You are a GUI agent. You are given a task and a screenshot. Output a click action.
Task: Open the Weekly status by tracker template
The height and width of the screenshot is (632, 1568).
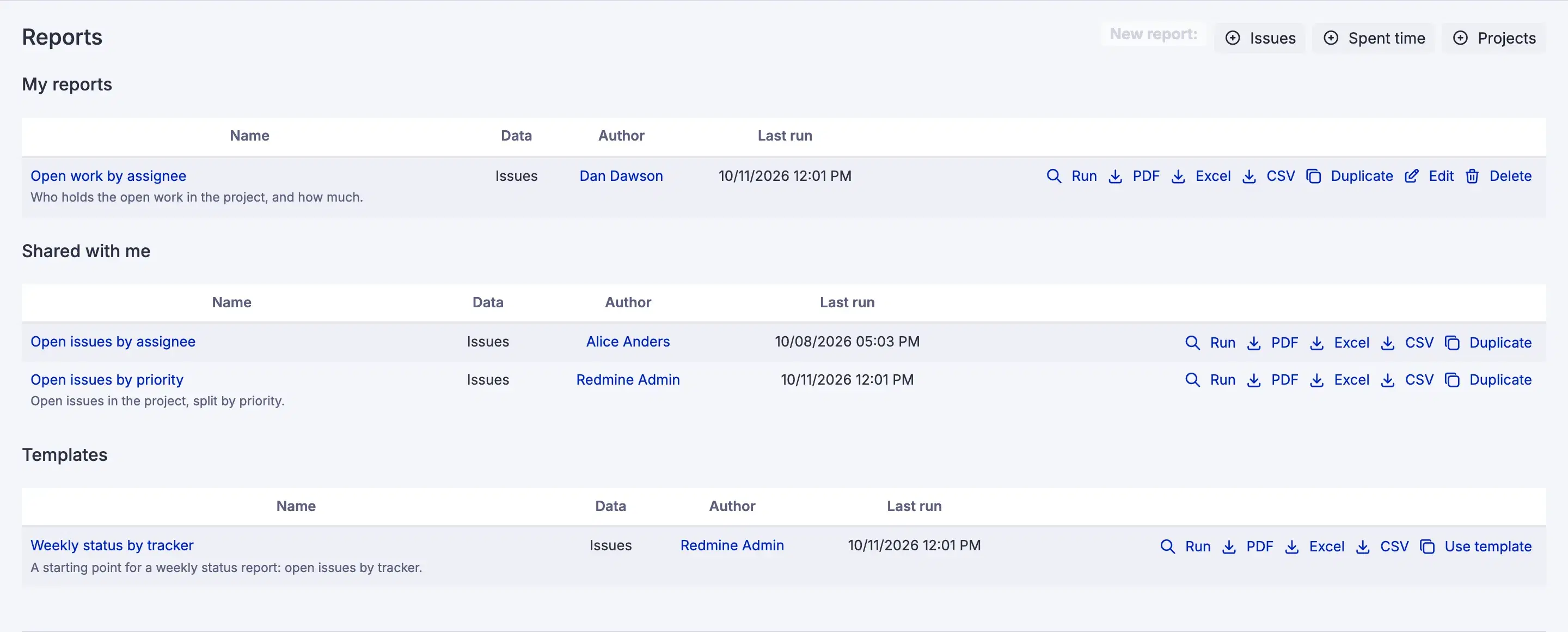point(112,545)
